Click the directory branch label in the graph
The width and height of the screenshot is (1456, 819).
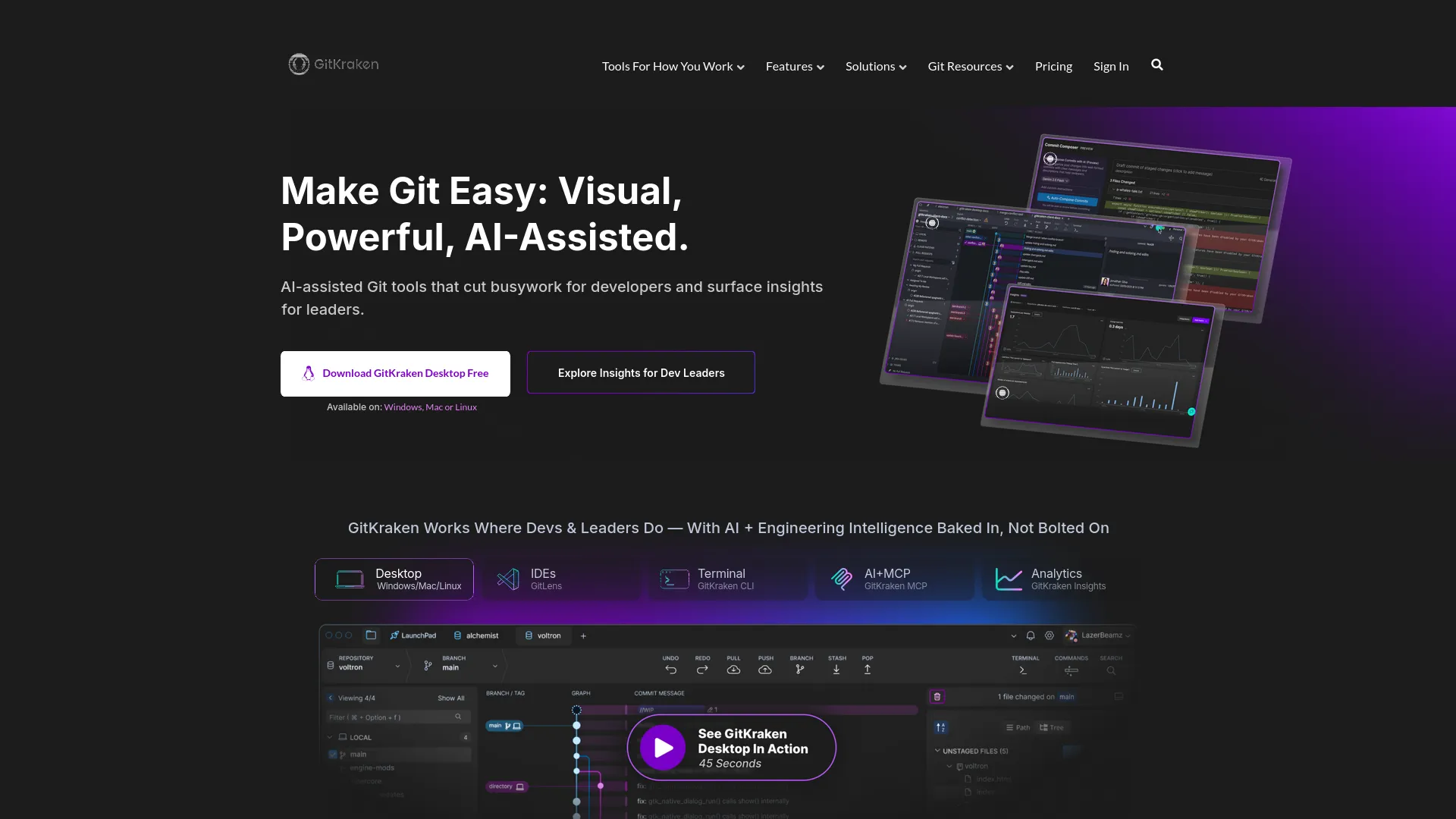(x=507, y=786)
